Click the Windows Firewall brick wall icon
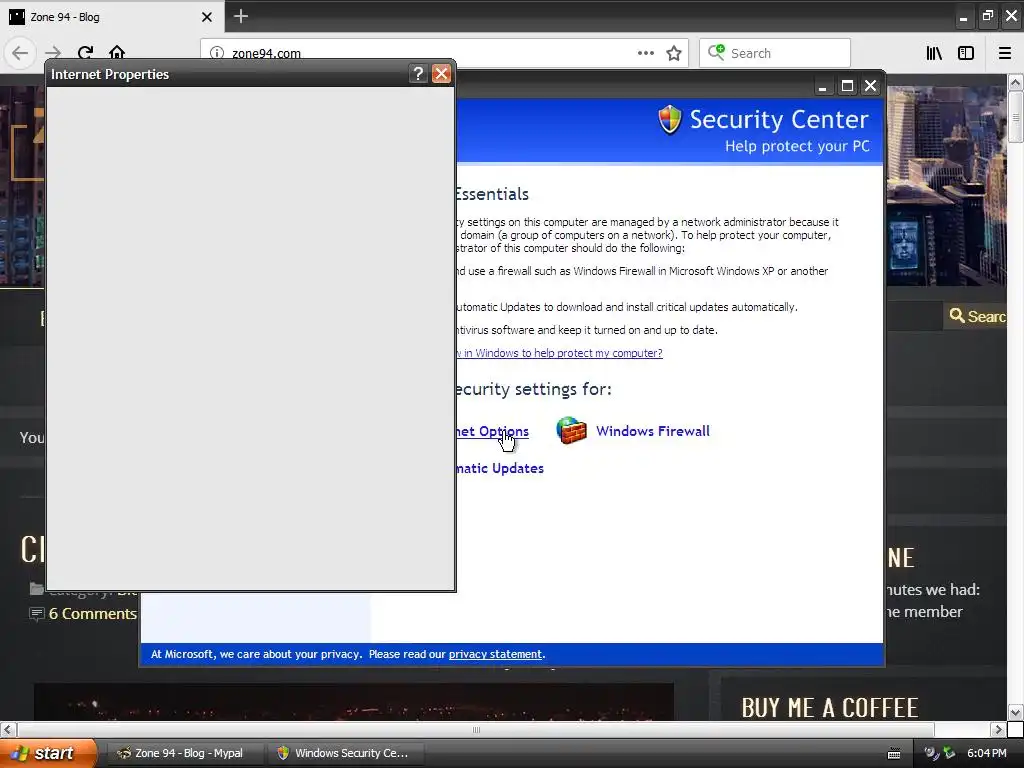1024x768 pixels. pyautogui.click(x=571, y=431)
